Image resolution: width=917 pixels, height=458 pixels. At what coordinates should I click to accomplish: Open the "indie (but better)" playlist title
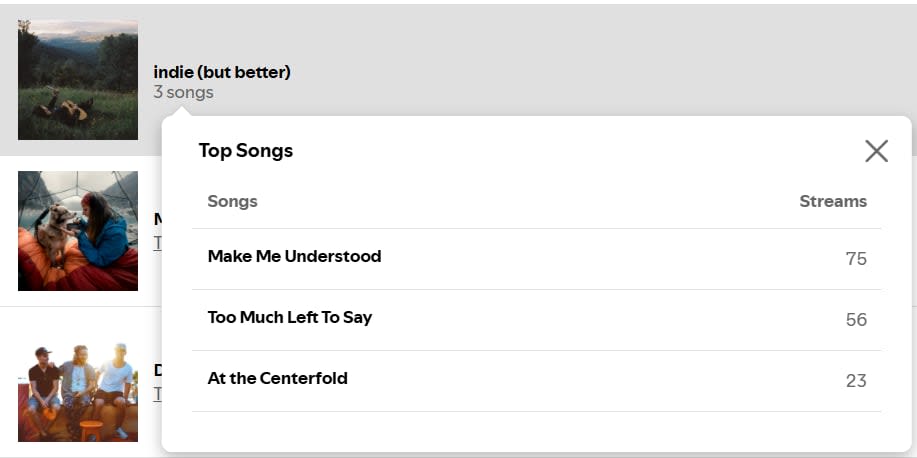tap(222, 72)
